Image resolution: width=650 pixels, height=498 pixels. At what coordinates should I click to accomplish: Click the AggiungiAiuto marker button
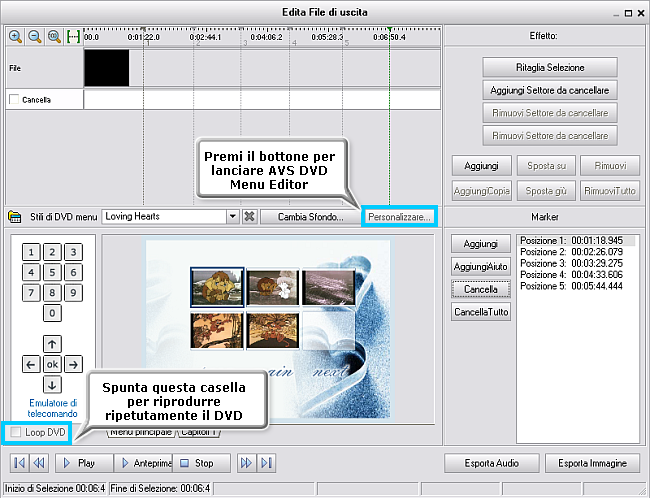[480, 267]
